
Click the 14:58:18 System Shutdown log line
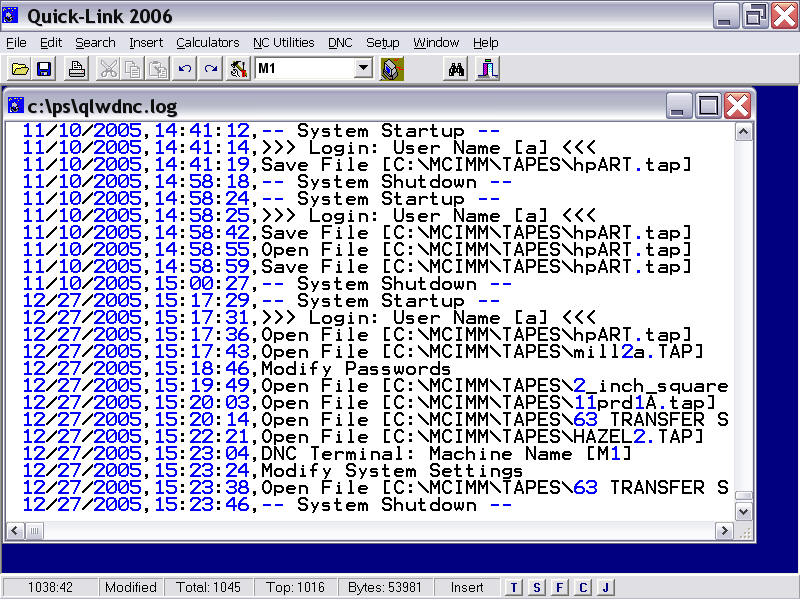tap(267, 181)
